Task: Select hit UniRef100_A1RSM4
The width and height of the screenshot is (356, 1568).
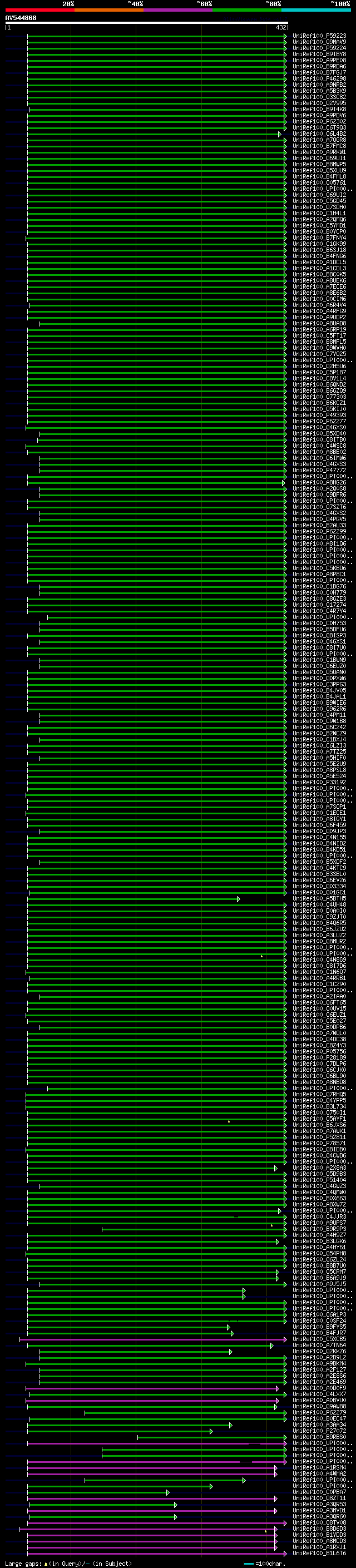Action: click(319, 1467)
